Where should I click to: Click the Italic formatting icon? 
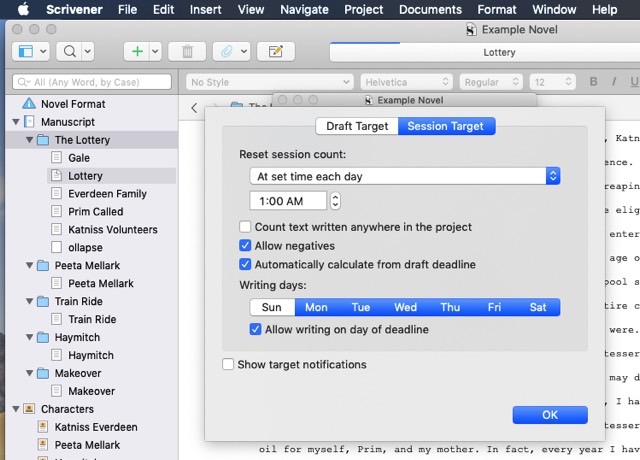pos(614,82)
